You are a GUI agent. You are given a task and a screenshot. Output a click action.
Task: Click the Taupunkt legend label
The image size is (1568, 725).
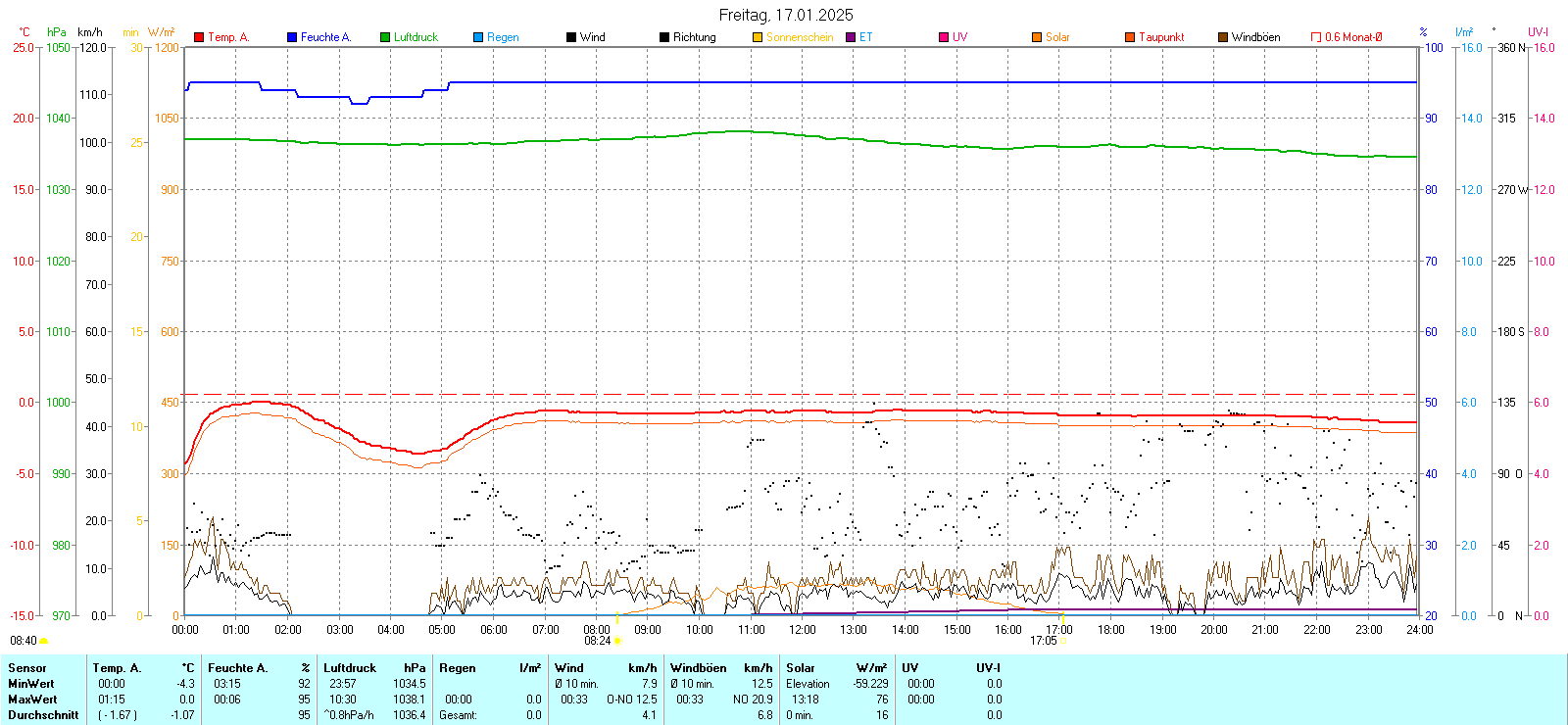[x=1161, y=37]
